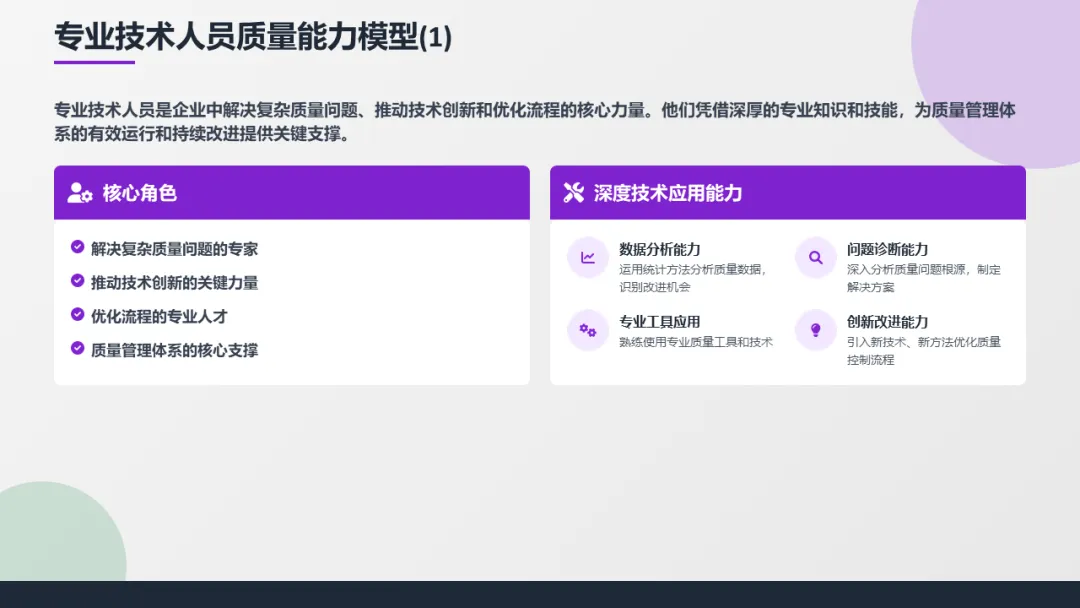Click the heading 创新改进能力

(x=887, y=322)
